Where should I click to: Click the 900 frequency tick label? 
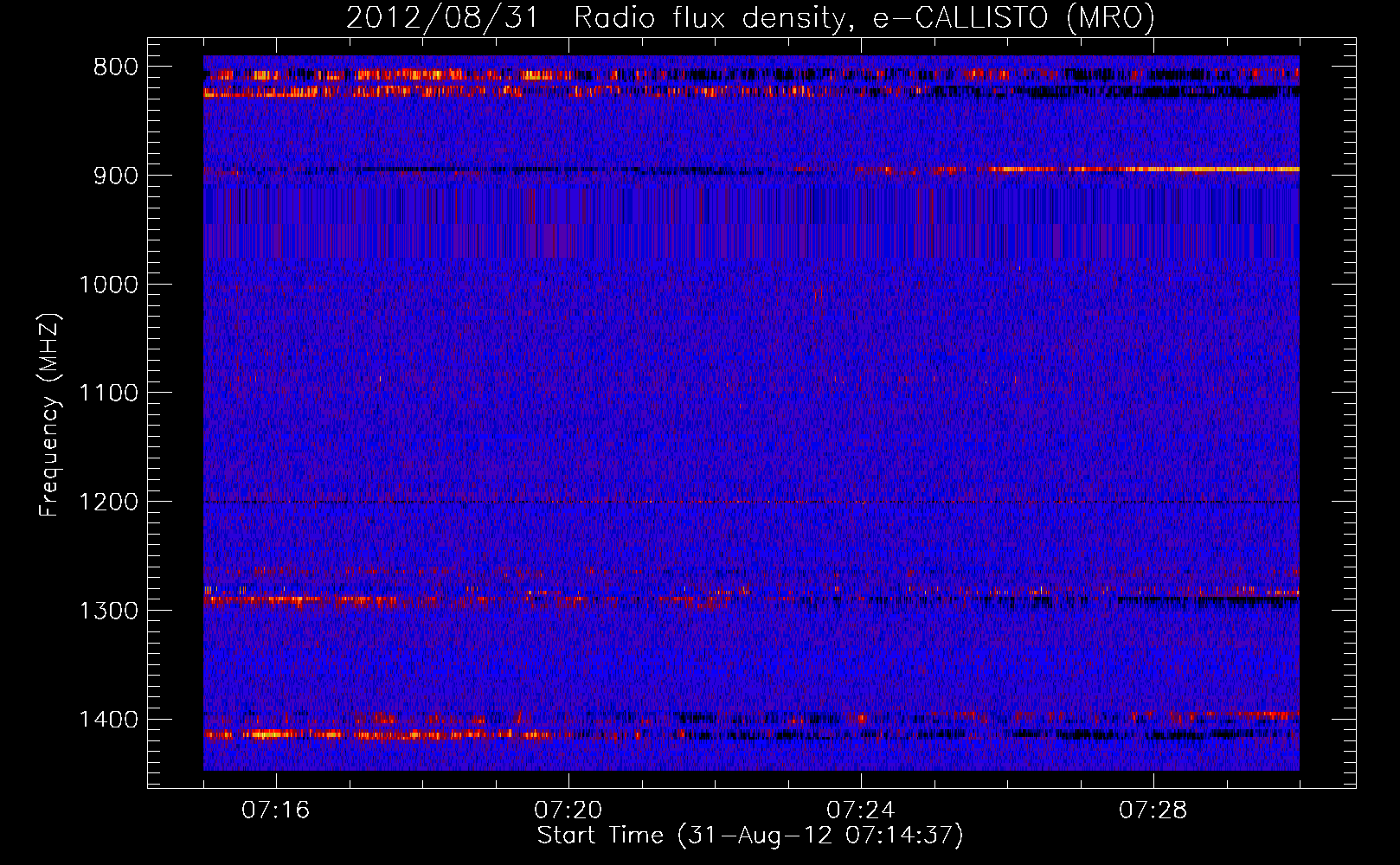click(x=116, y=176)
